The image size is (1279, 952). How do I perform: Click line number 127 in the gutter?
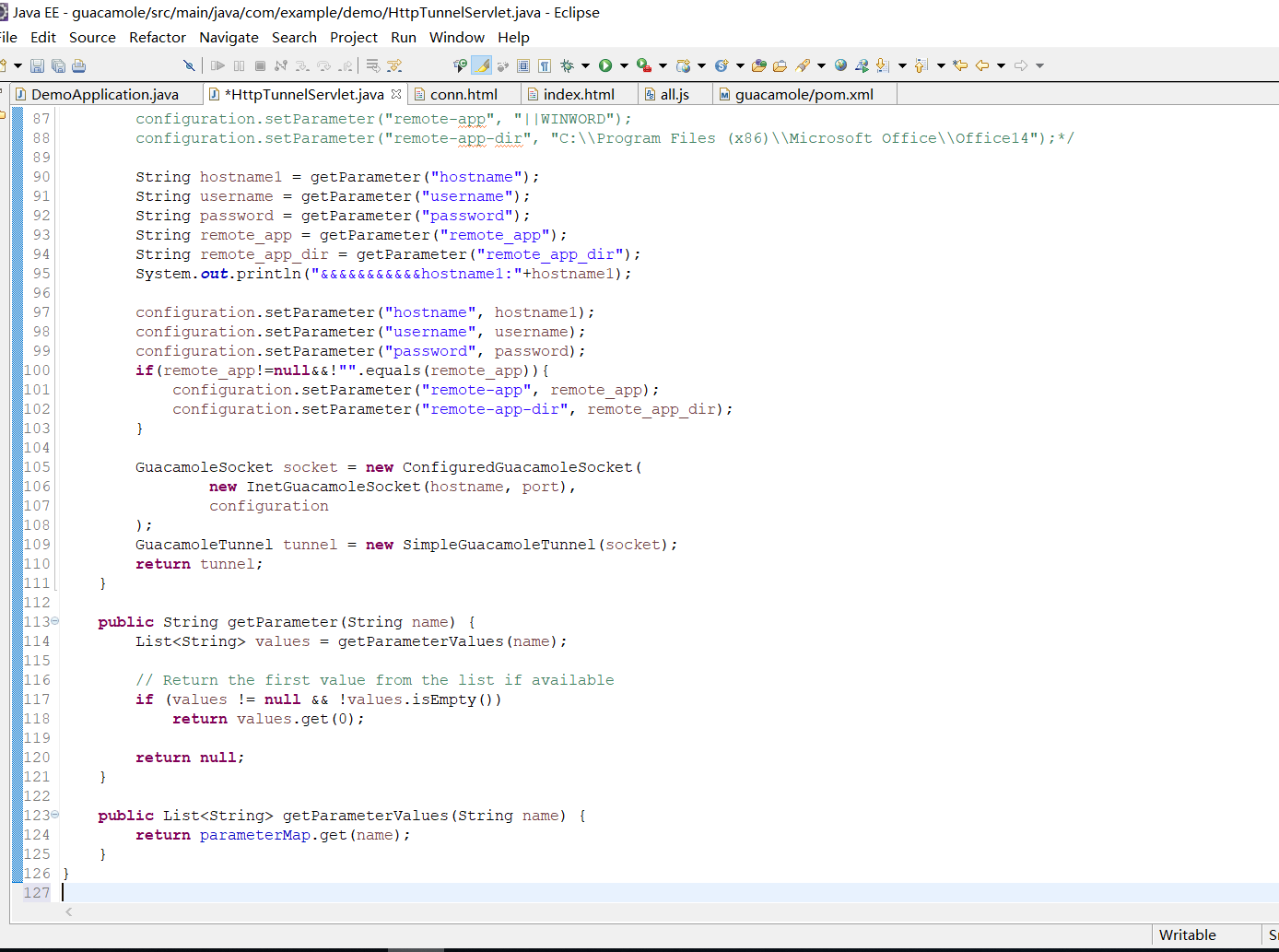click(x=37, y=892)
